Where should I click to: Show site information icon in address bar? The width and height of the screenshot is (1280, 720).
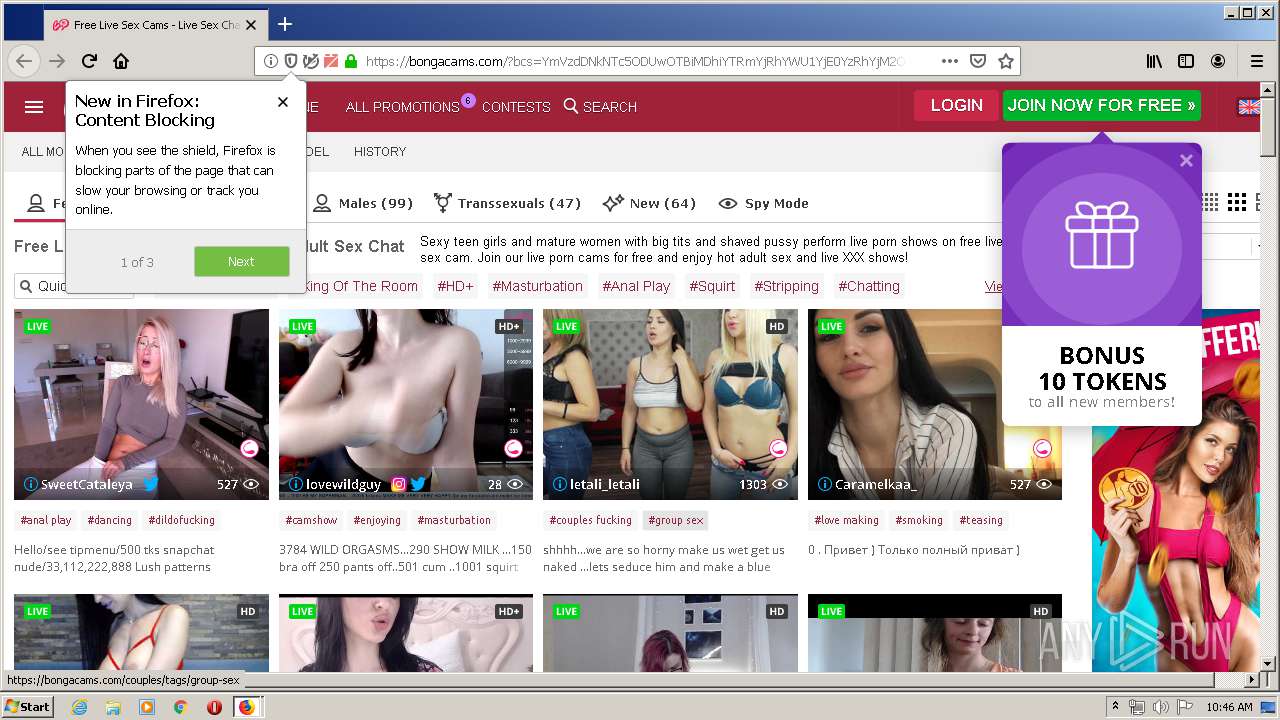(x=271, y=61)
